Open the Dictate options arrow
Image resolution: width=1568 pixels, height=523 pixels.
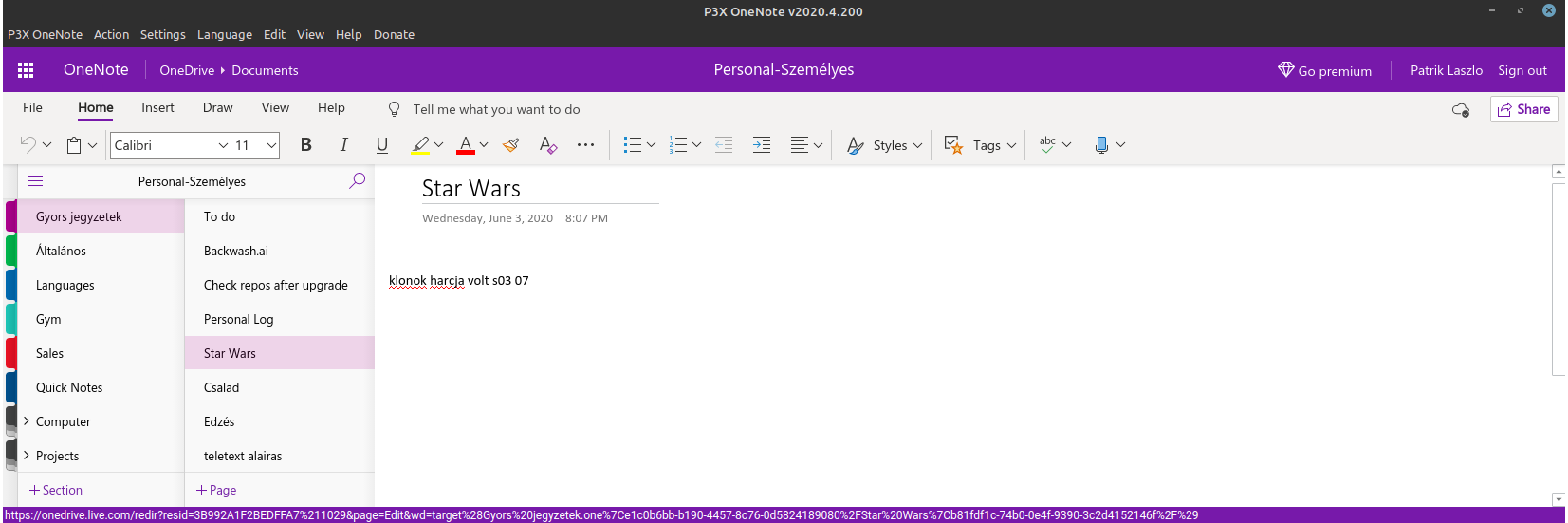(1120, 145)
